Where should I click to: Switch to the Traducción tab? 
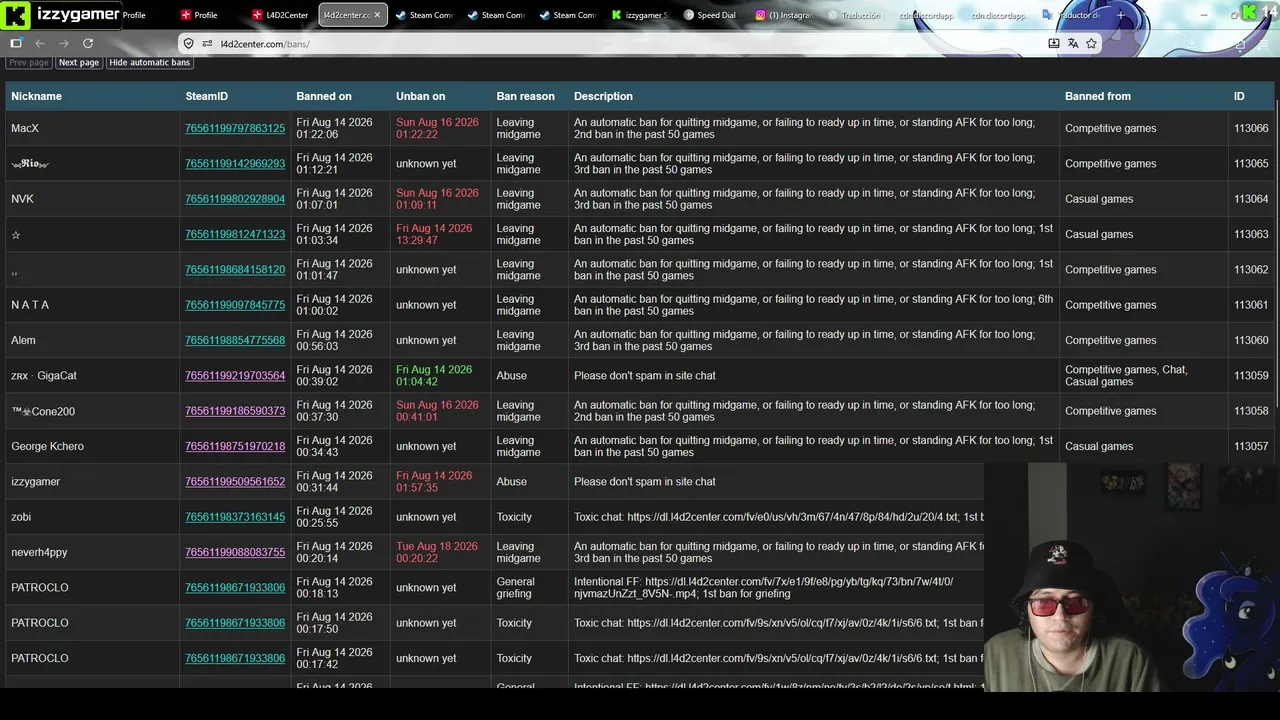point(856,15)
